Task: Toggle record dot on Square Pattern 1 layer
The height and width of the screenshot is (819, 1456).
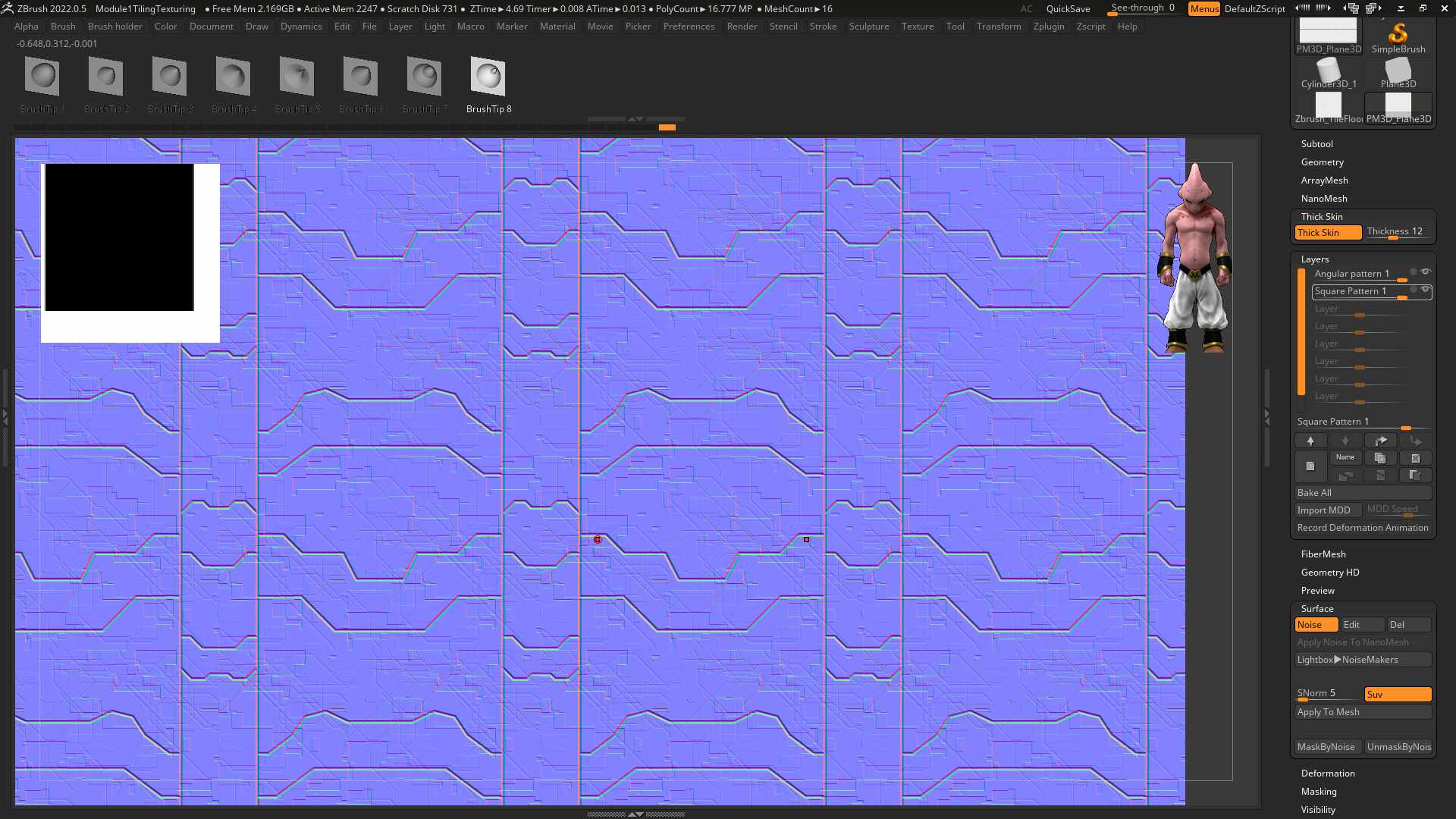Action: pyautogui.click(x=1414, y=289)
